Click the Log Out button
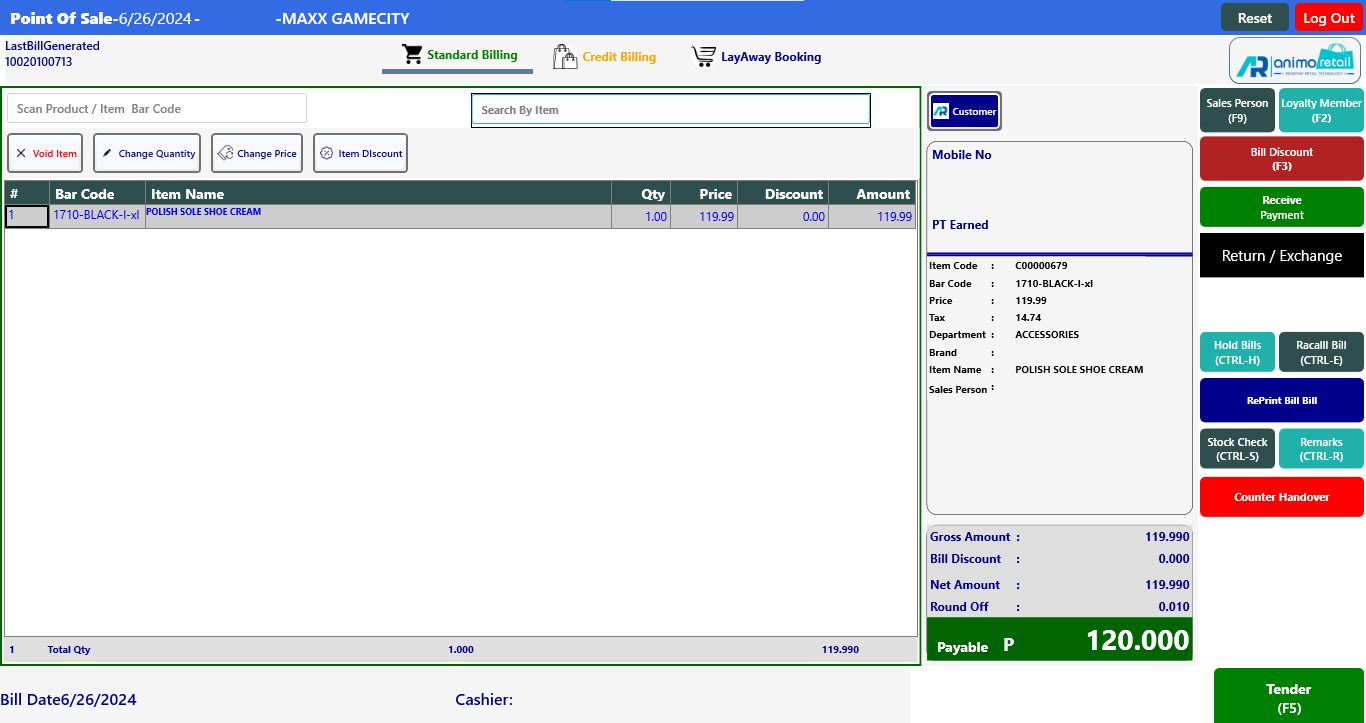1366x723 pixels. click(x=1328, y=18)
